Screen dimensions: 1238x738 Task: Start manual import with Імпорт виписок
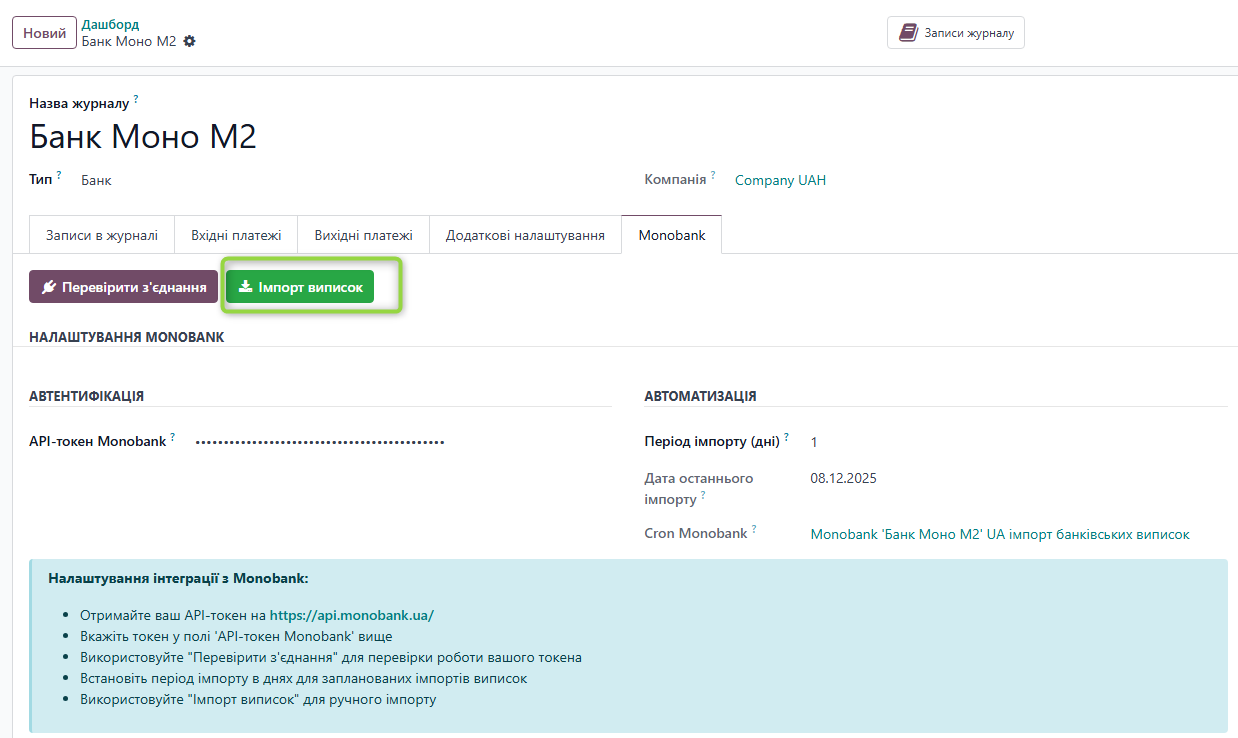(x=300, y=287)
